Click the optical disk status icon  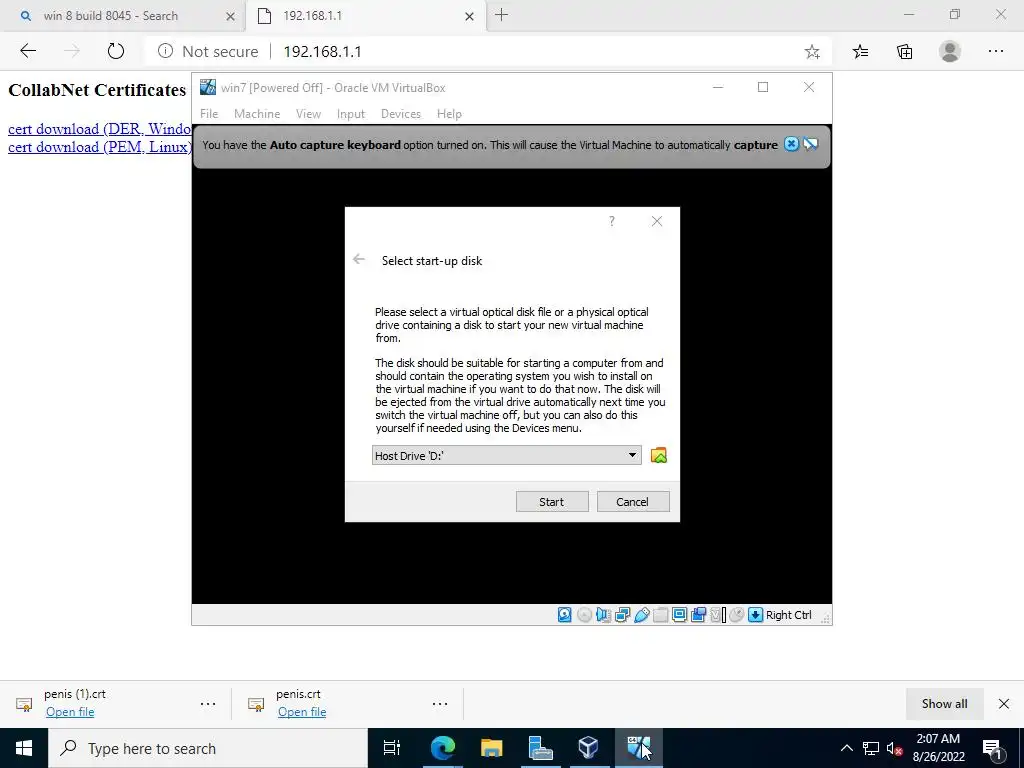[584, 615]
